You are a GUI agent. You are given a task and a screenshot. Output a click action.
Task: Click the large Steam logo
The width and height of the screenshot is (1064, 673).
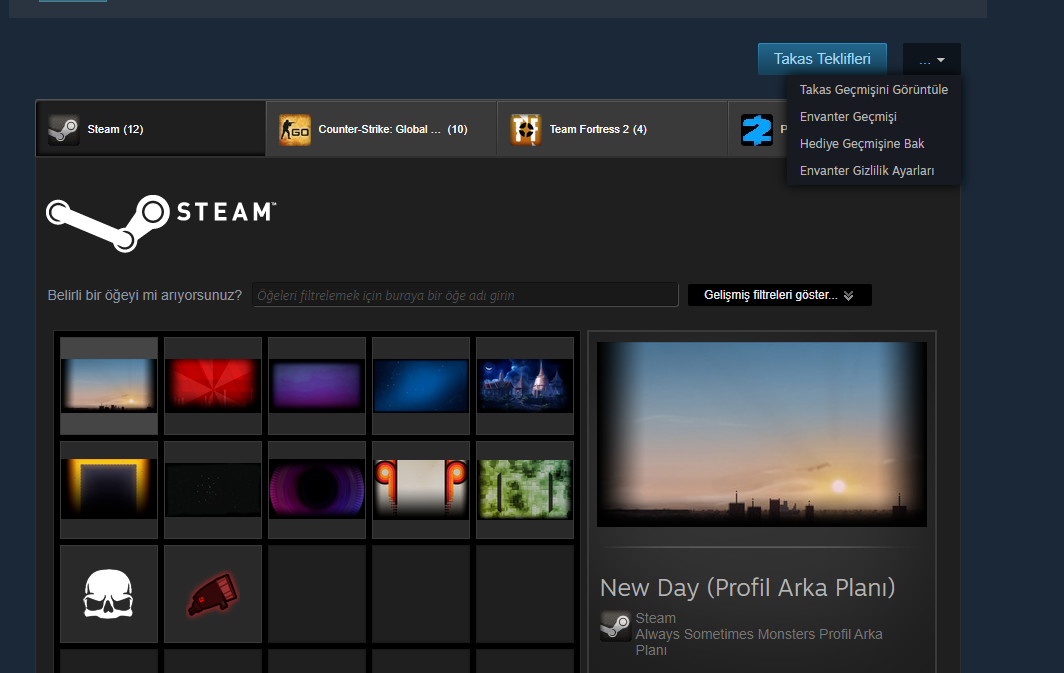[x=161, y=223]
